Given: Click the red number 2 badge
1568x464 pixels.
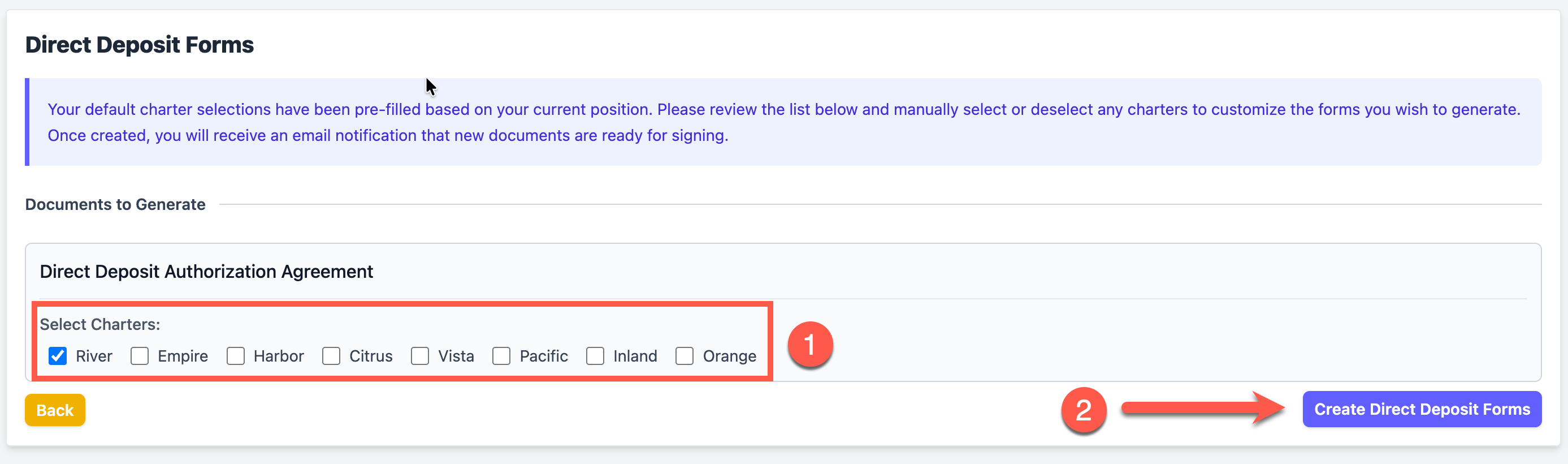Looking at the screenshot, I should [1084, 410].
